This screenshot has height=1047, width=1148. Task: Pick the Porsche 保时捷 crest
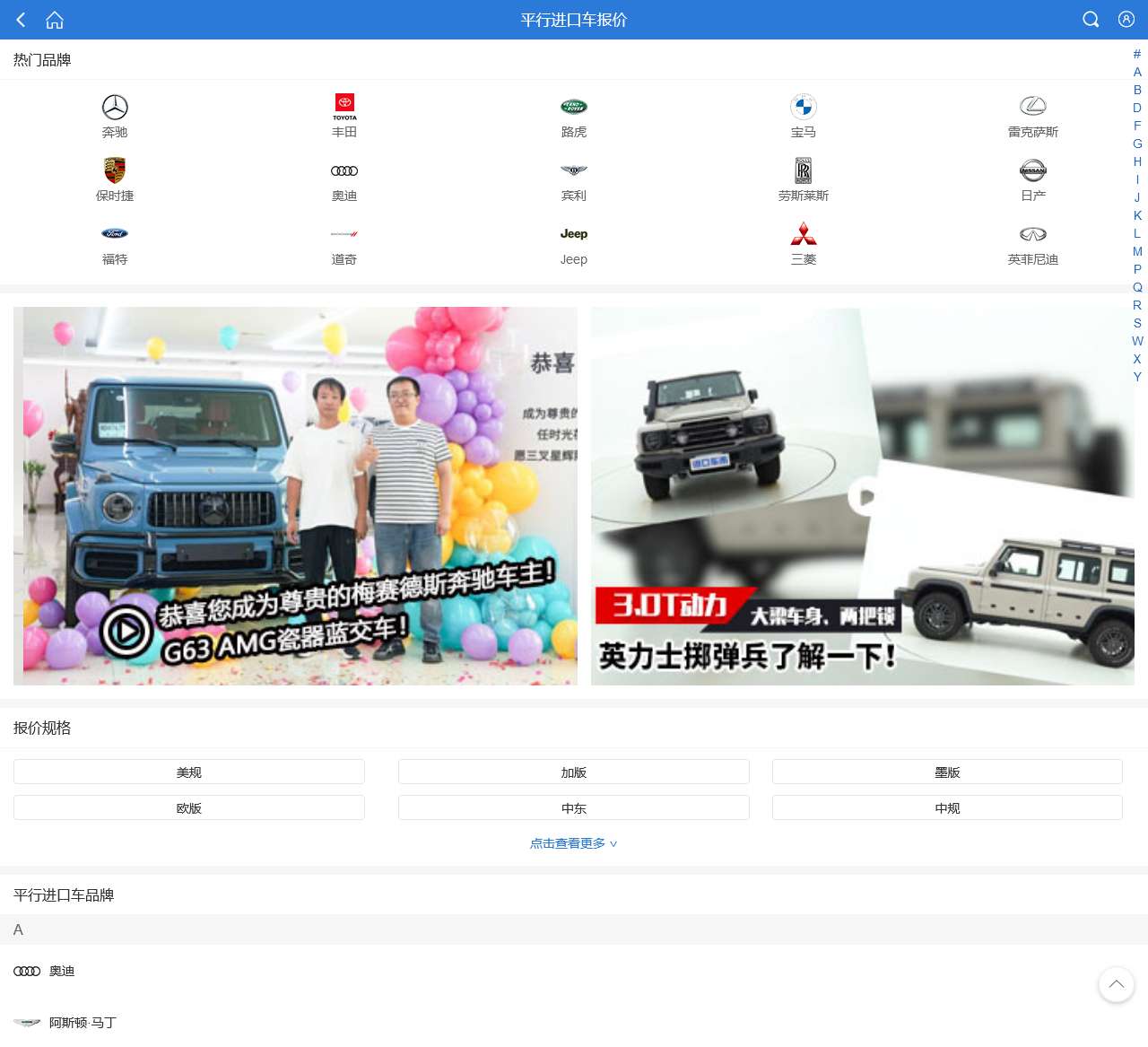tap(115, 170)
